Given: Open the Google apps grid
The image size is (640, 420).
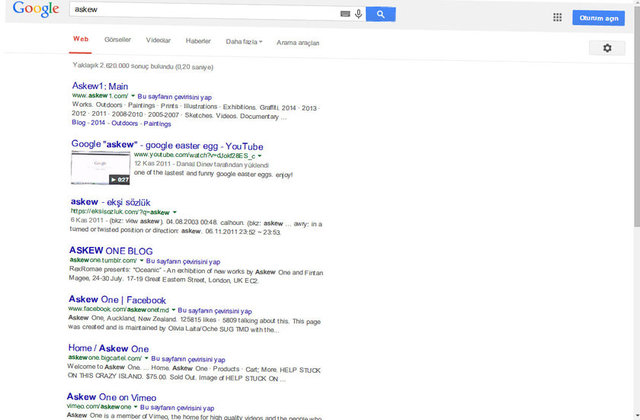Looking at the screenshot, I should coord(557,17).
